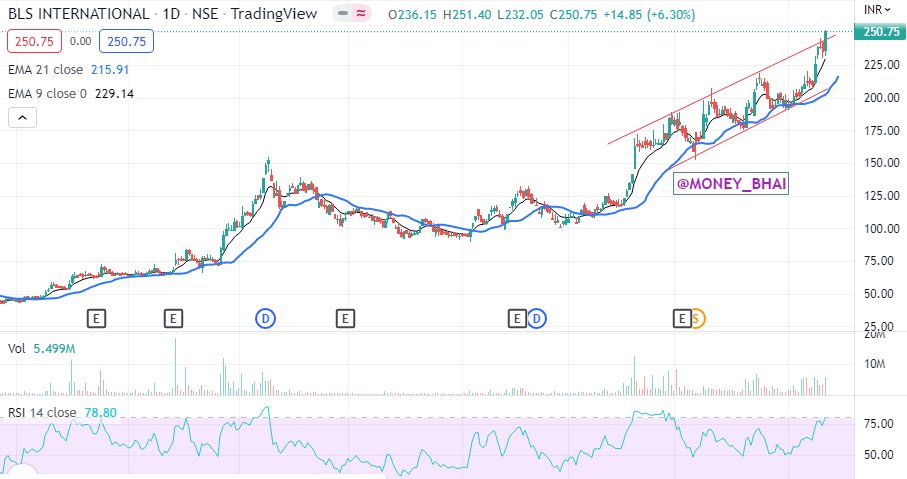The image size is (907, 479).
Task: Click the 229.14 EMA 9 value
Action: point(115,94)
